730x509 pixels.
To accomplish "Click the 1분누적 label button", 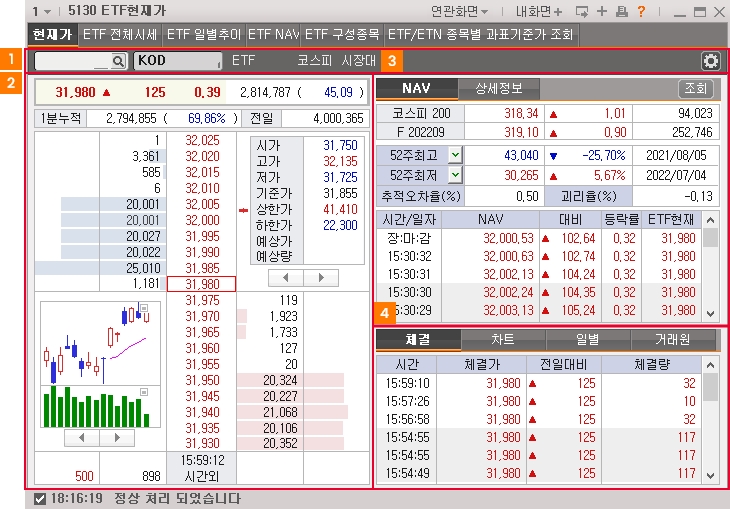I will point(61,118).
